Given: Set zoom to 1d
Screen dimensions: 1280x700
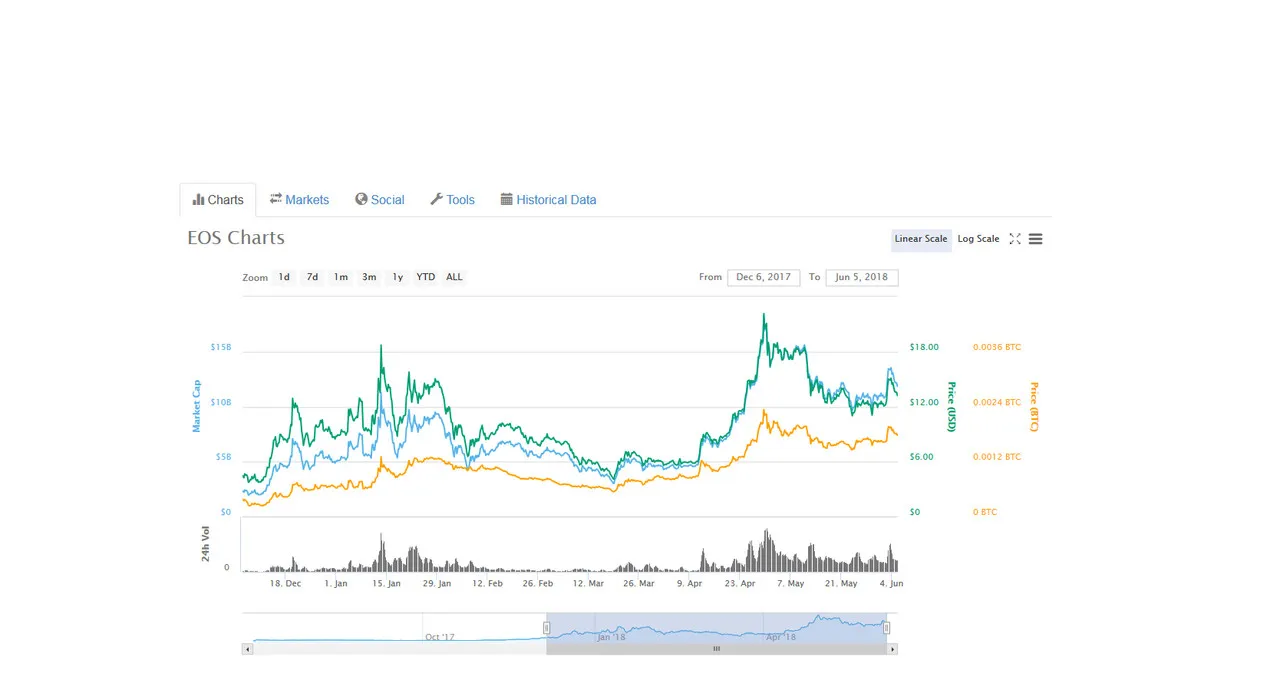Looking at the screenshot, I should click(x=284, y=277).
